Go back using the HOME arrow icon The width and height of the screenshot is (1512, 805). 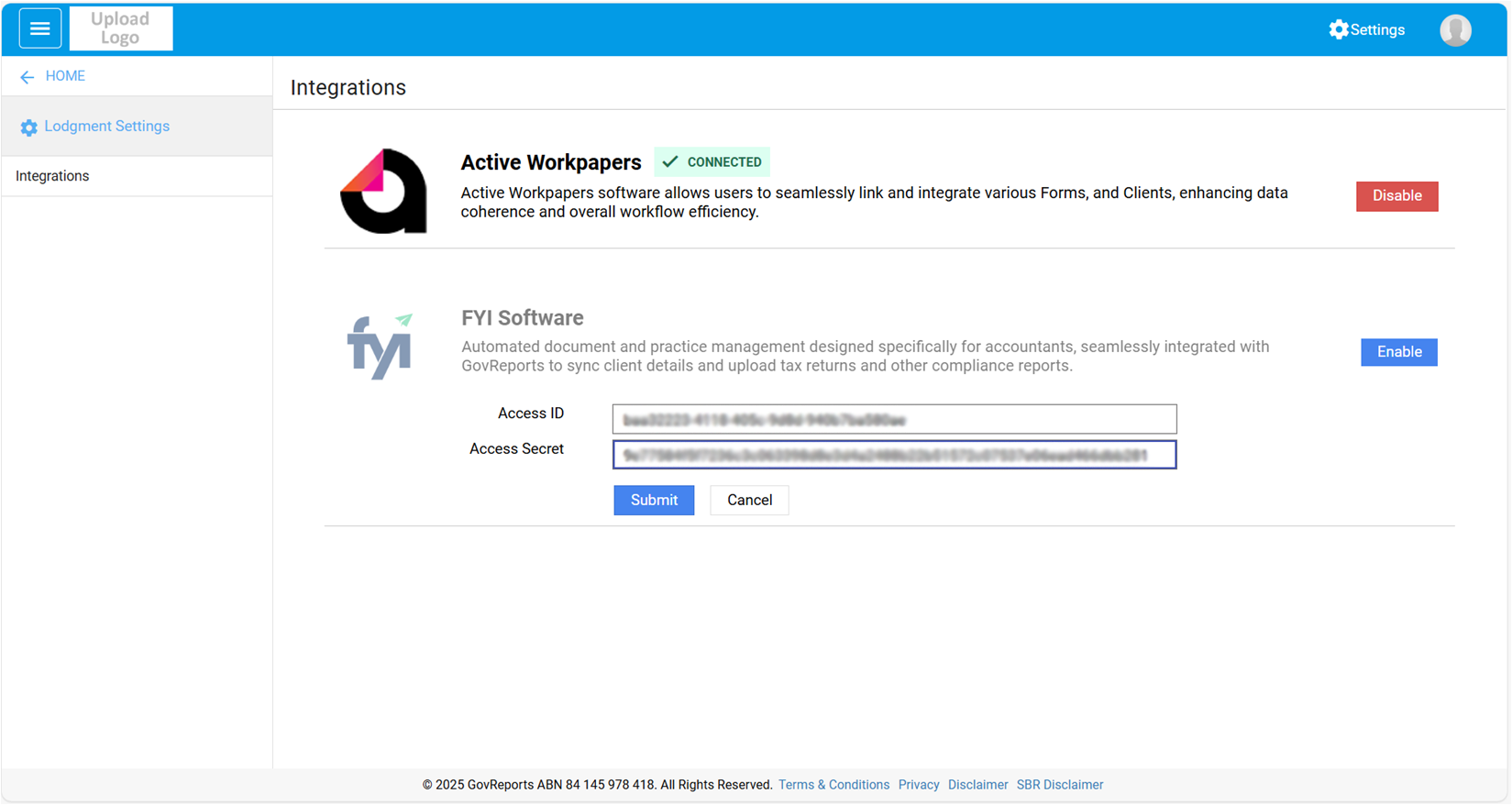27,77
